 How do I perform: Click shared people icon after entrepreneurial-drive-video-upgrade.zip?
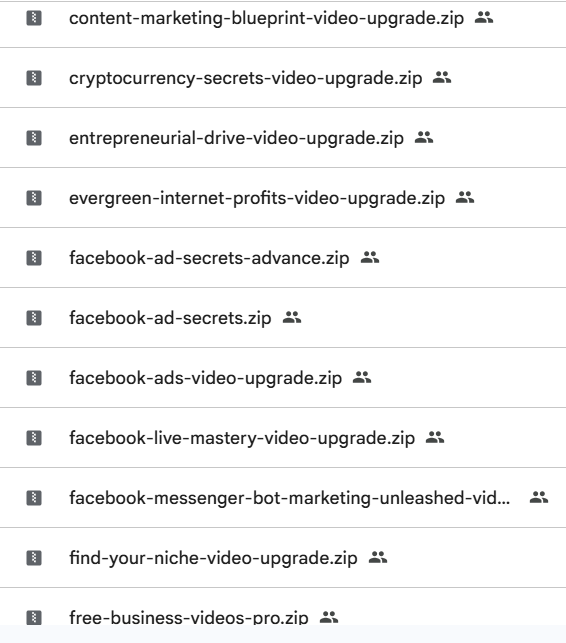pyautogui.click(x=424, y=137)
